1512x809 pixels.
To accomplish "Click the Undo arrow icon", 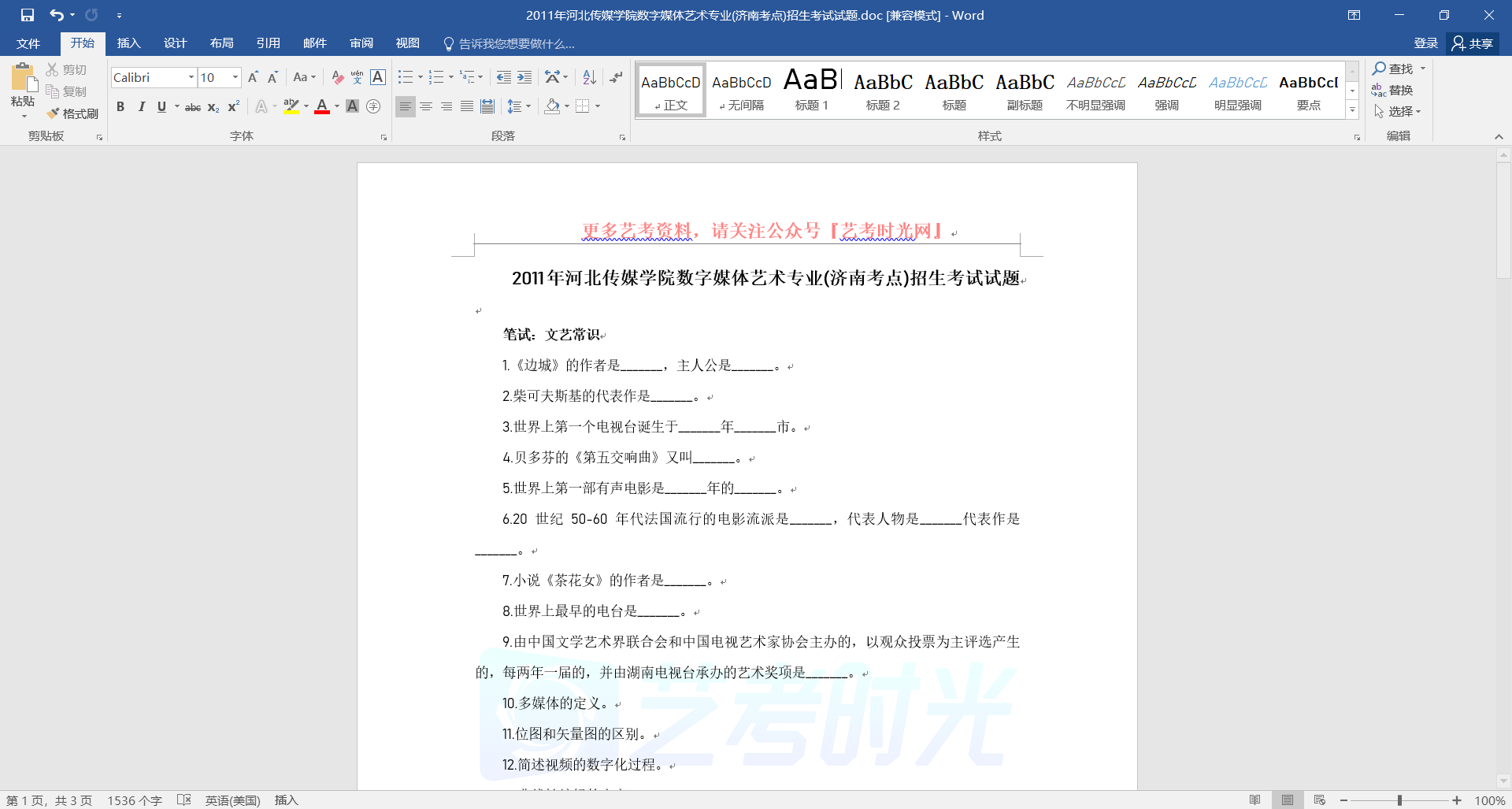I will [56, 15].
